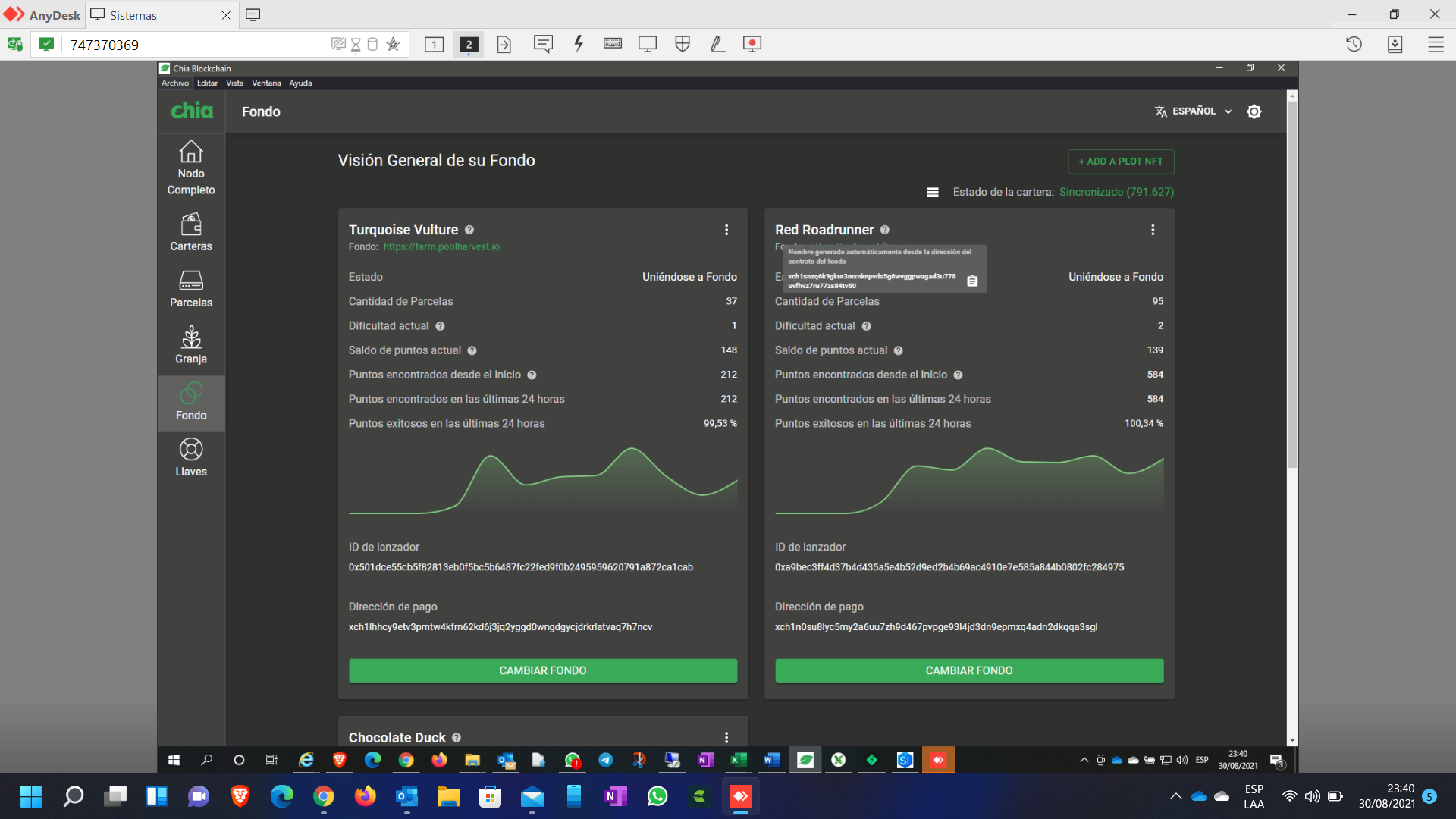Open AnyDesk hamburger main menu
This screenshot has height=819, width=1456.
click(x=1436, y=44)
